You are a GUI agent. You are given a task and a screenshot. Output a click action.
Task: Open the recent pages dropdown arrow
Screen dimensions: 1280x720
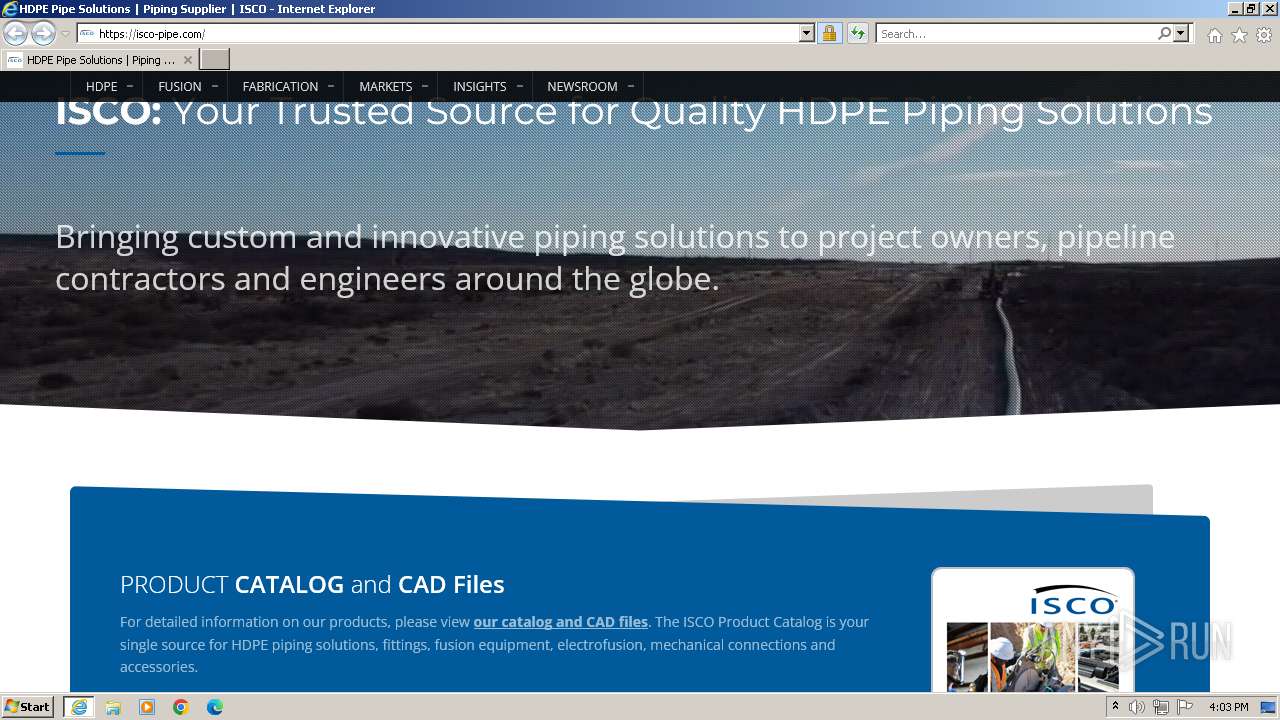(x=65, y=34)
